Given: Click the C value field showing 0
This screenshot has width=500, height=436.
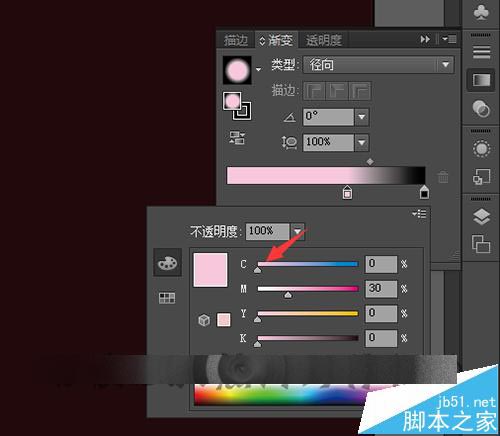Looking at the screenshot, I should 381,264.
